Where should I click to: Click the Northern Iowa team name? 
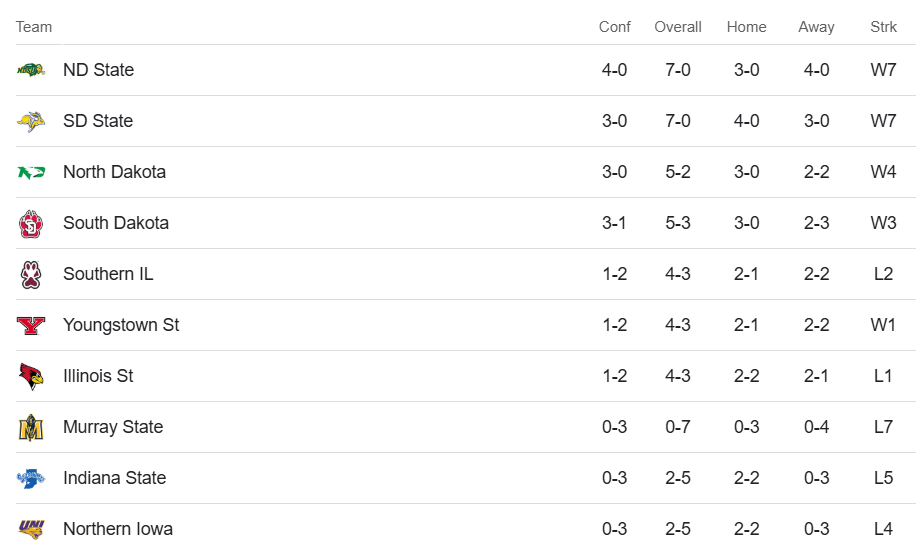[x=118, y=529]
